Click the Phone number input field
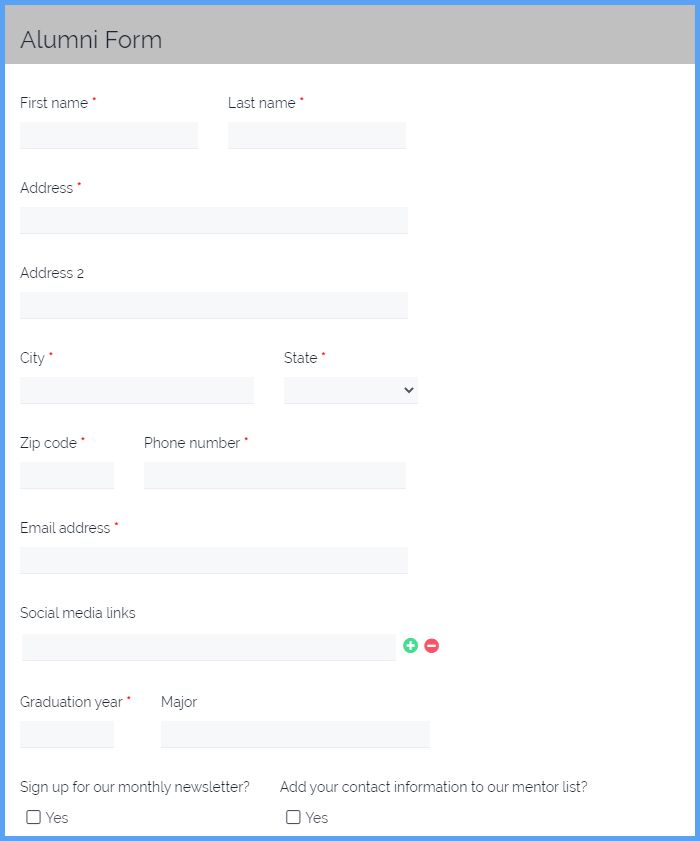 coord(275,475)
